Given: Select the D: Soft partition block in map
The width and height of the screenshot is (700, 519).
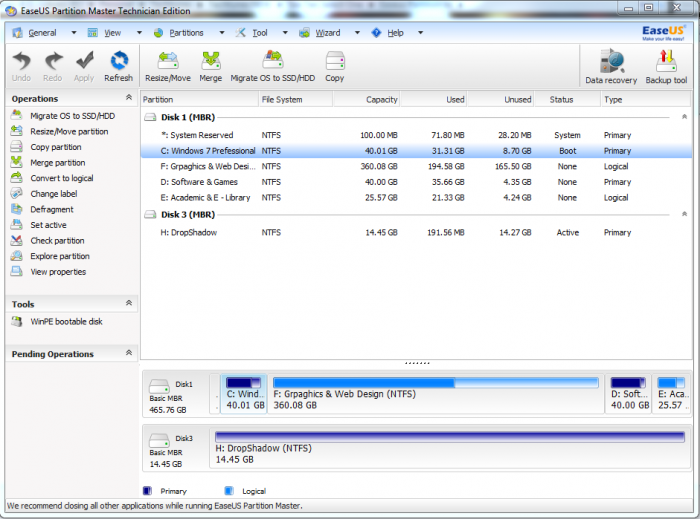Looking at the screenshot, I should (x=629, y=394).
